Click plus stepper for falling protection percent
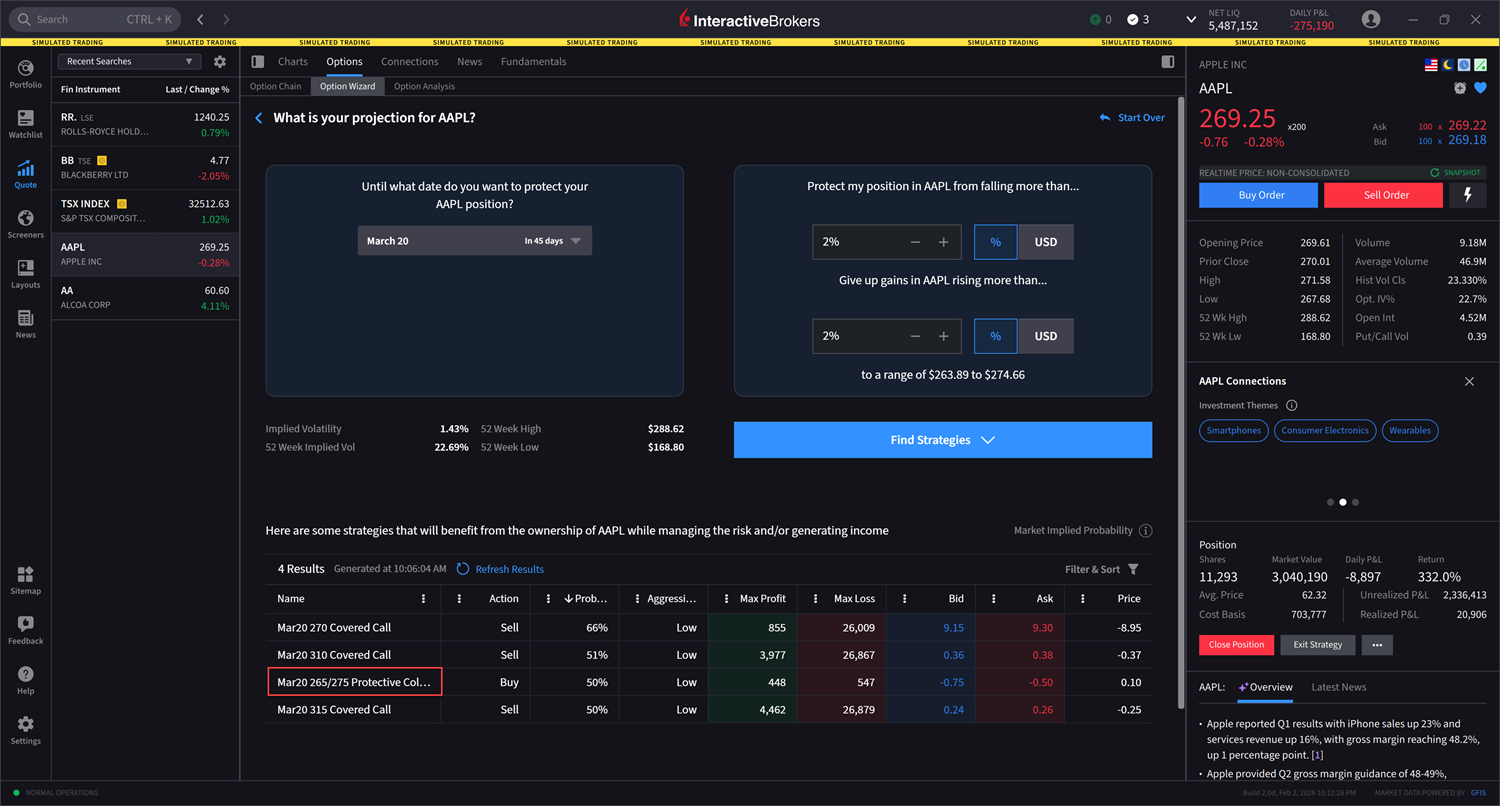Viewport: 1500px width, 806px height. coord(943,242)
